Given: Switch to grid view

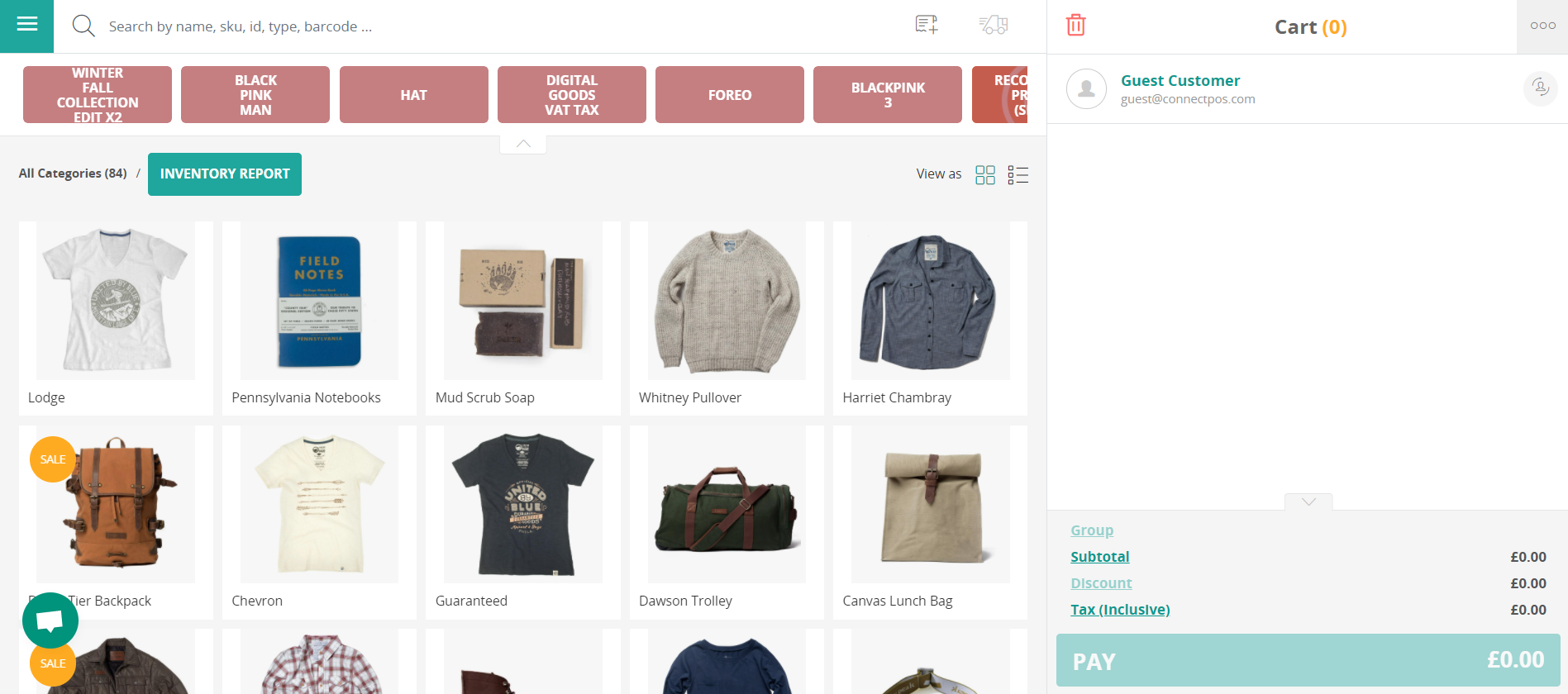Looking at the screenshot, I should [x=985, y=174].
